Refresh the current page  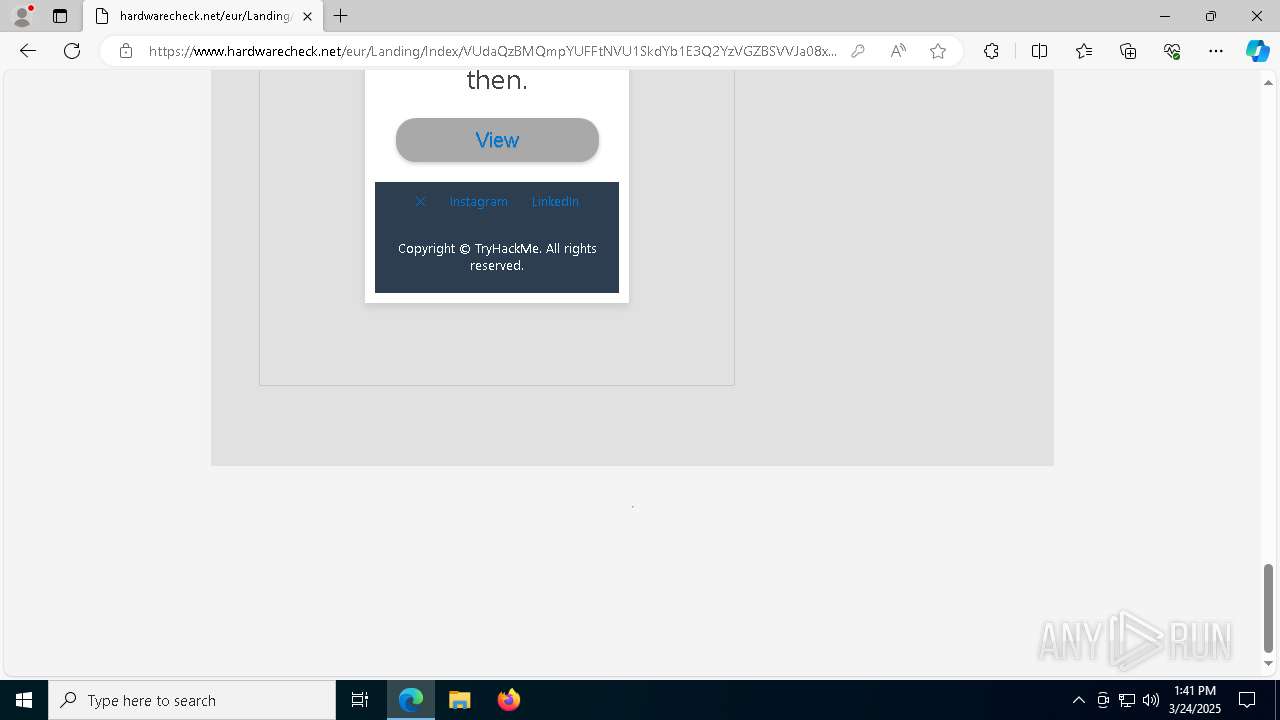72,51
